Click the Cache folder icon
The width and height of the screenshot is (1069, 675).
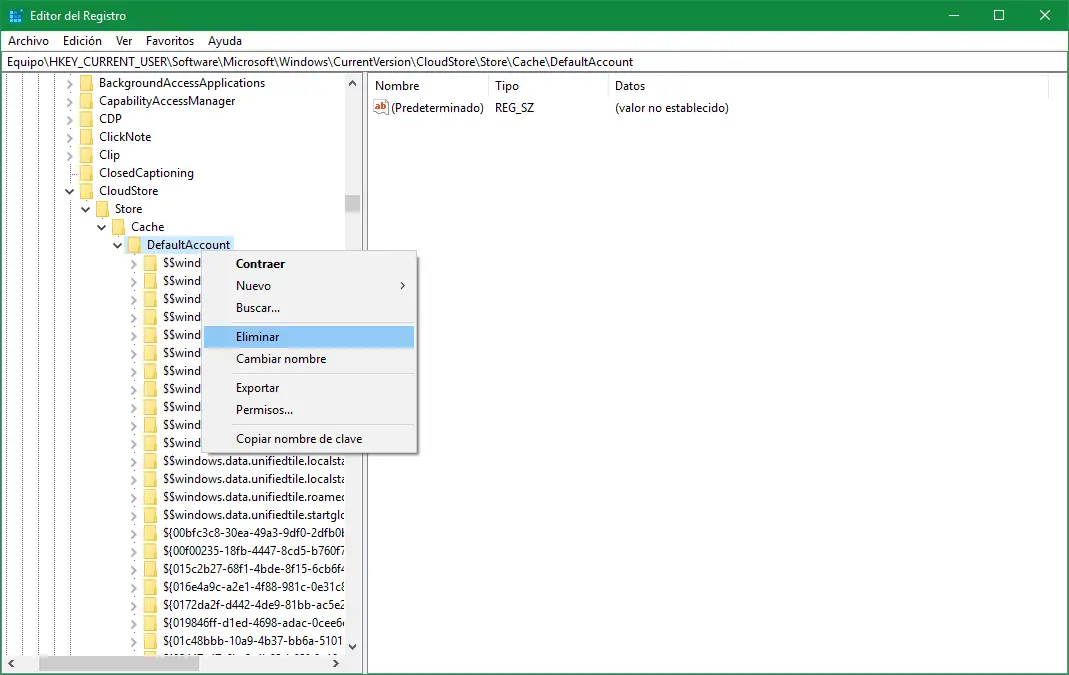tap(118, 227)
